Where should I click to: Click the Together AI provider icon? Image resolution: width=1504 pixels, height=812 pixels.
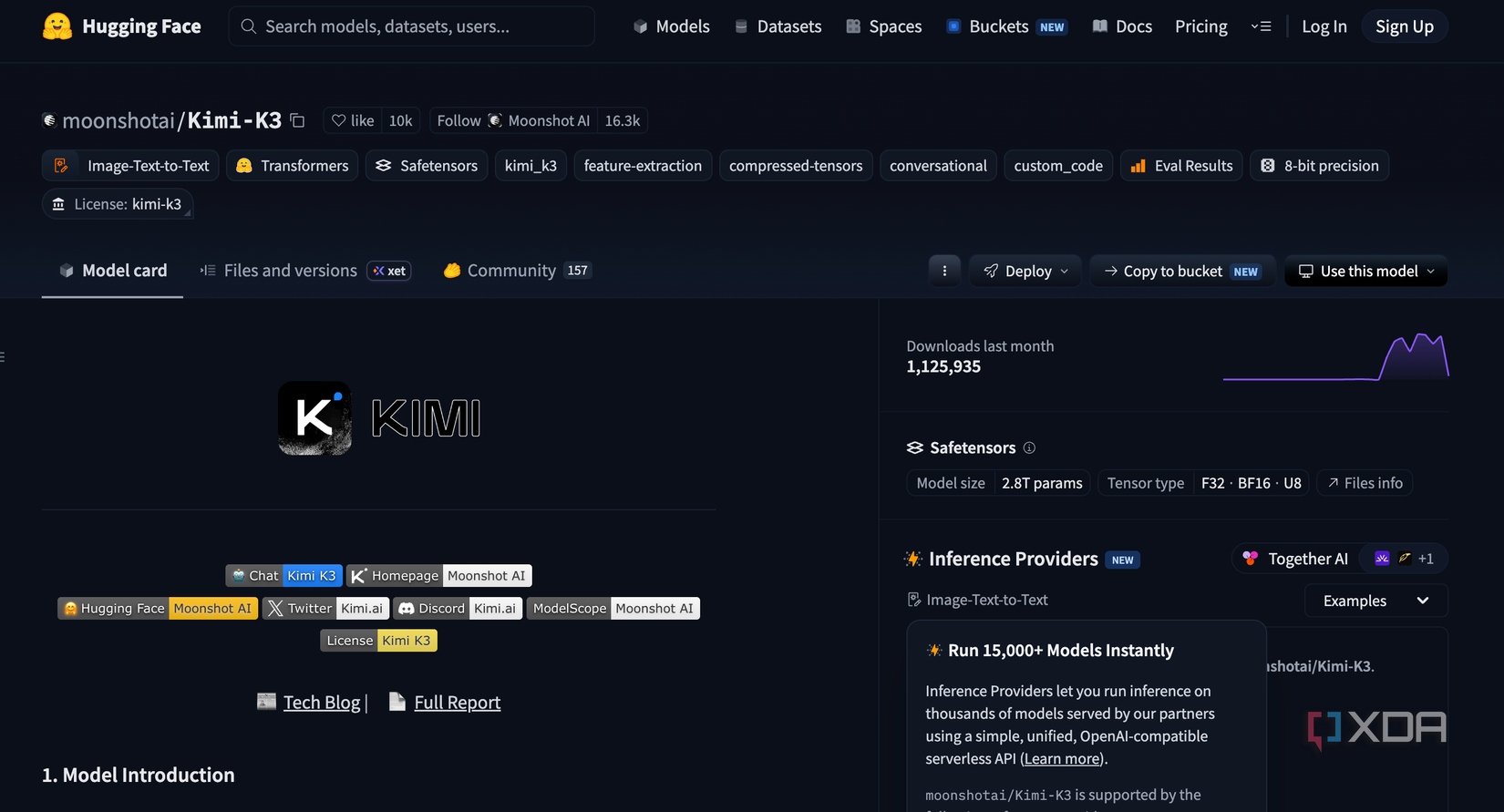point(1250,559)
